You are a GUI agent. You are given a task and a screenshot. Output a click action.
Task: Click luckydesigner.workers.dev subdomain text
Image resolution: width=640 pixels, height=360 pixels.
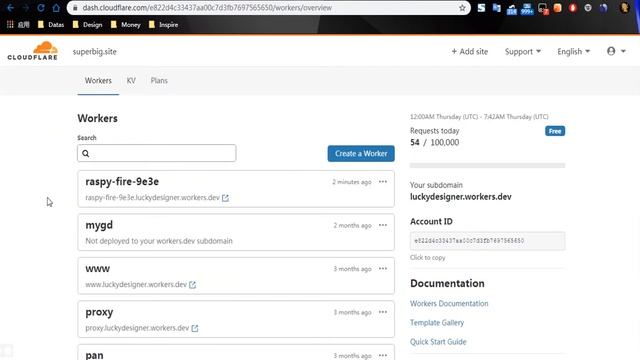pyautogui.click(x=460, y=197)
